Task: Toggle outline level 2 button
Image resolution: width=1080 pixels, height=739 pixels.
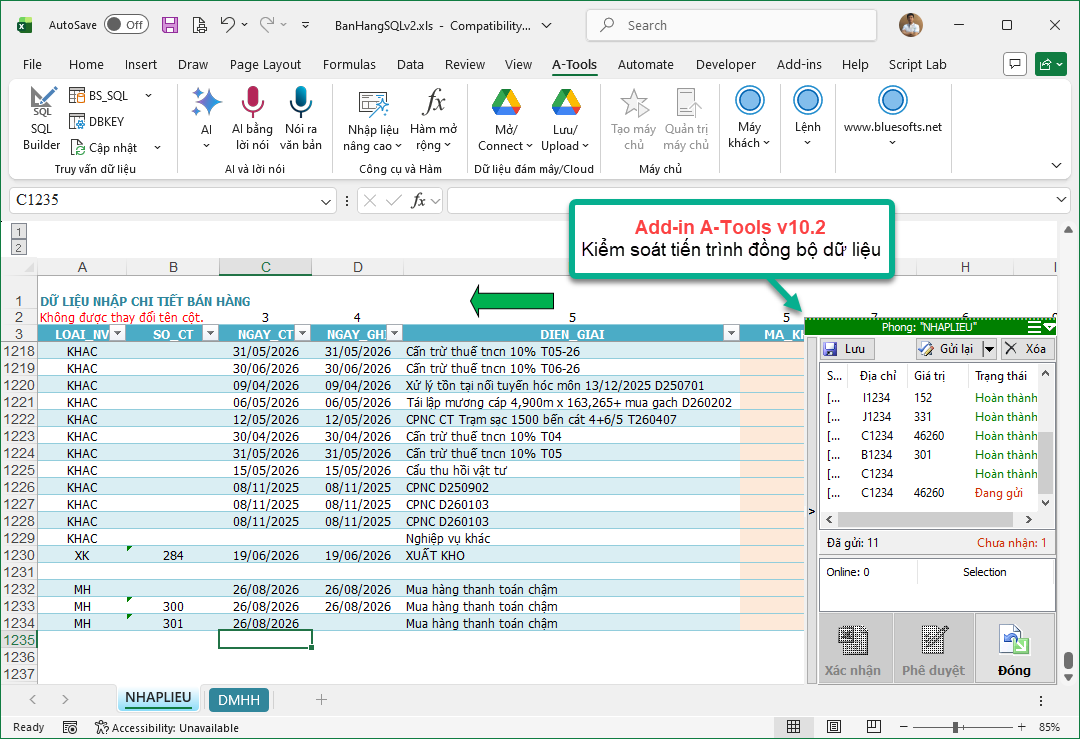Action: (19, 247)
